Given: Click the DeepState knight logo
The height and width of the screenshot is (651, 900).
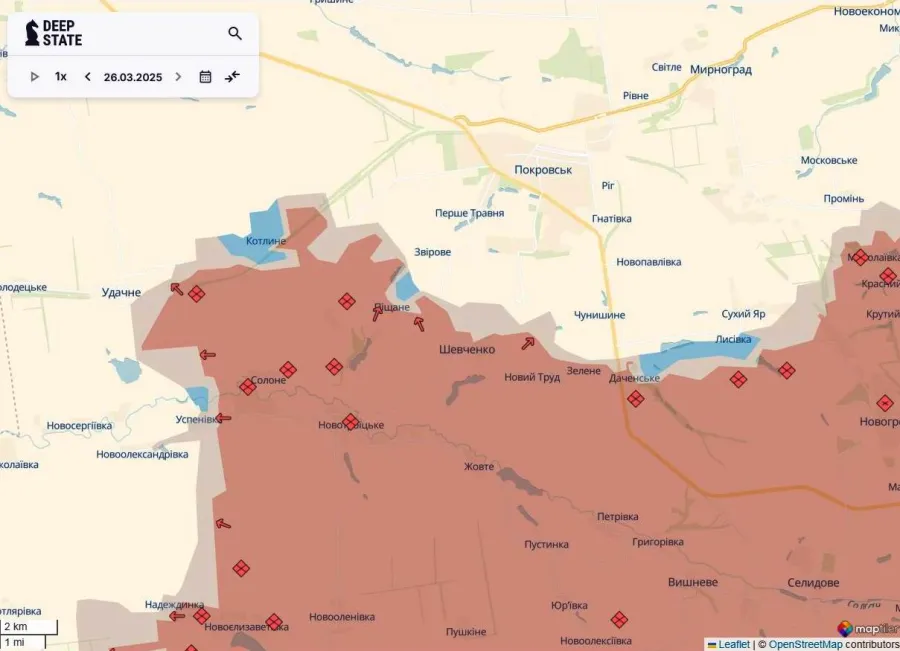Looking at the screenshot, I should 32,33.
